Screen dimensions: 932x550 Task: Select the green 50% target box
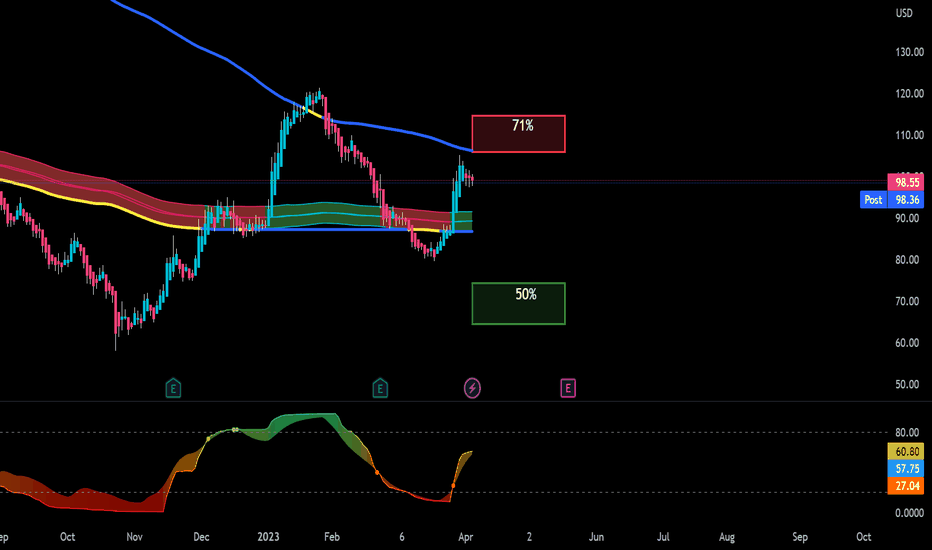518,303
